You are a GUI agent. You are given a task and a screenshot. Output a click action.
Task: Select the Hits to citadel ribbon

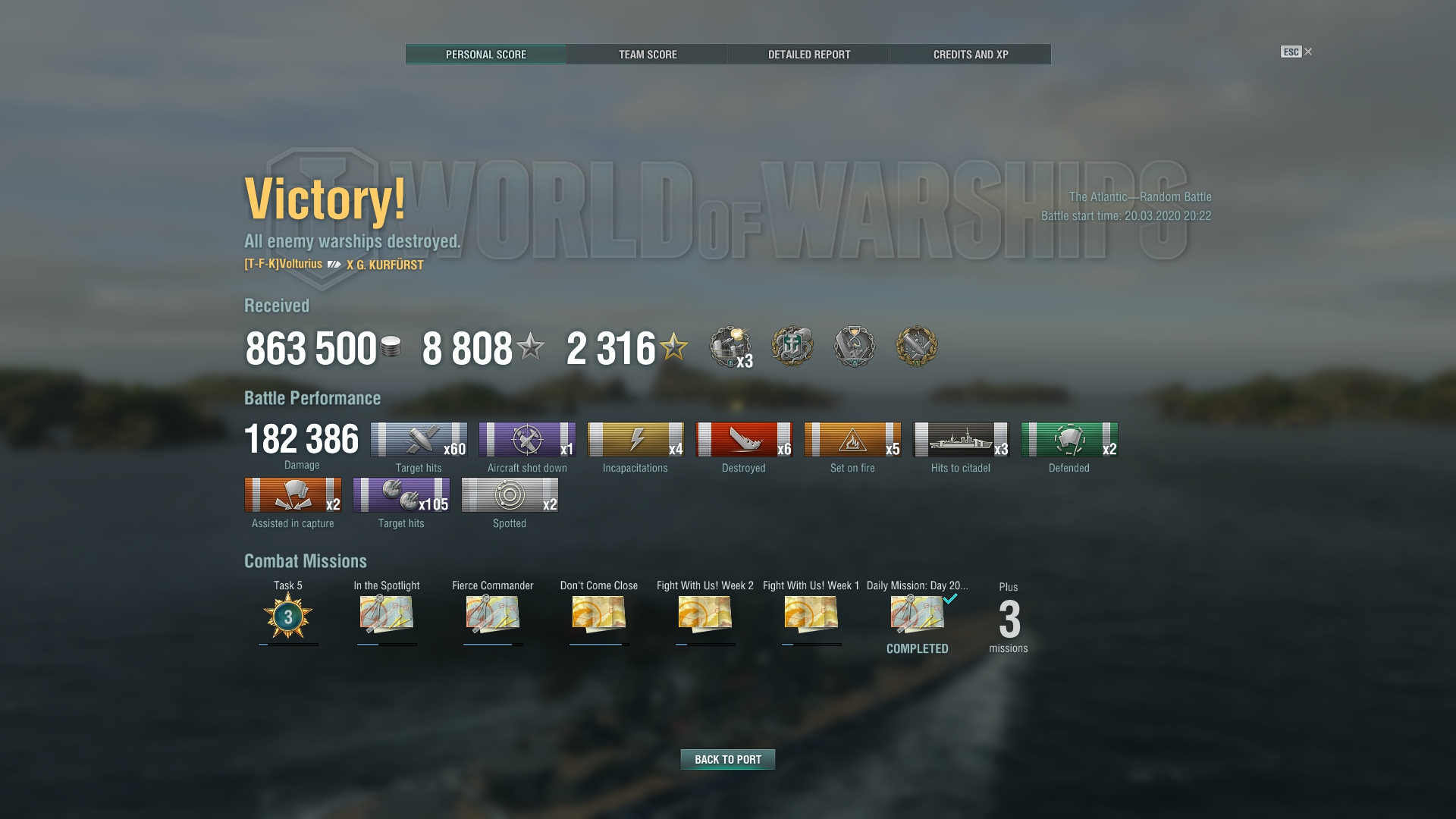tap(961, 440)
